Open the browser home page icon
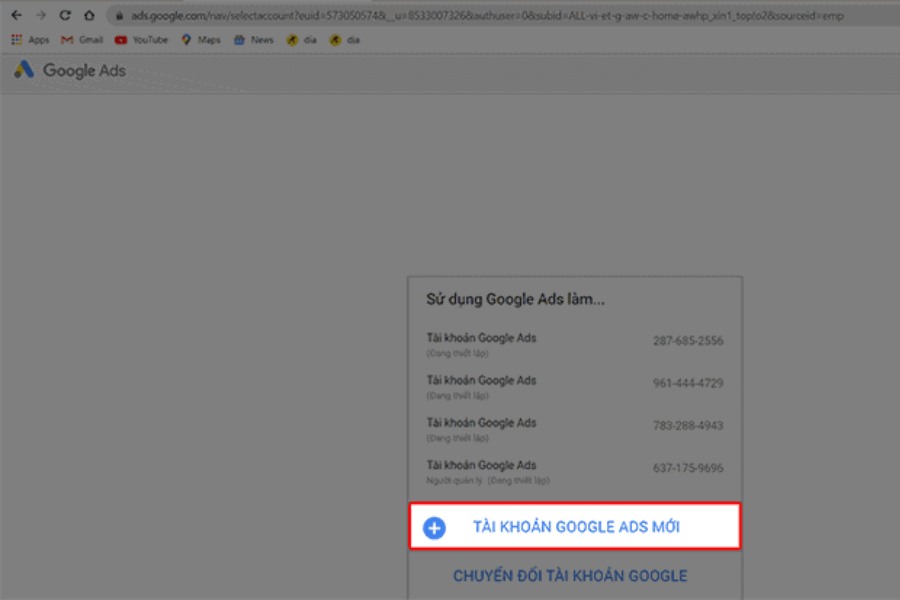 (89, 16)
